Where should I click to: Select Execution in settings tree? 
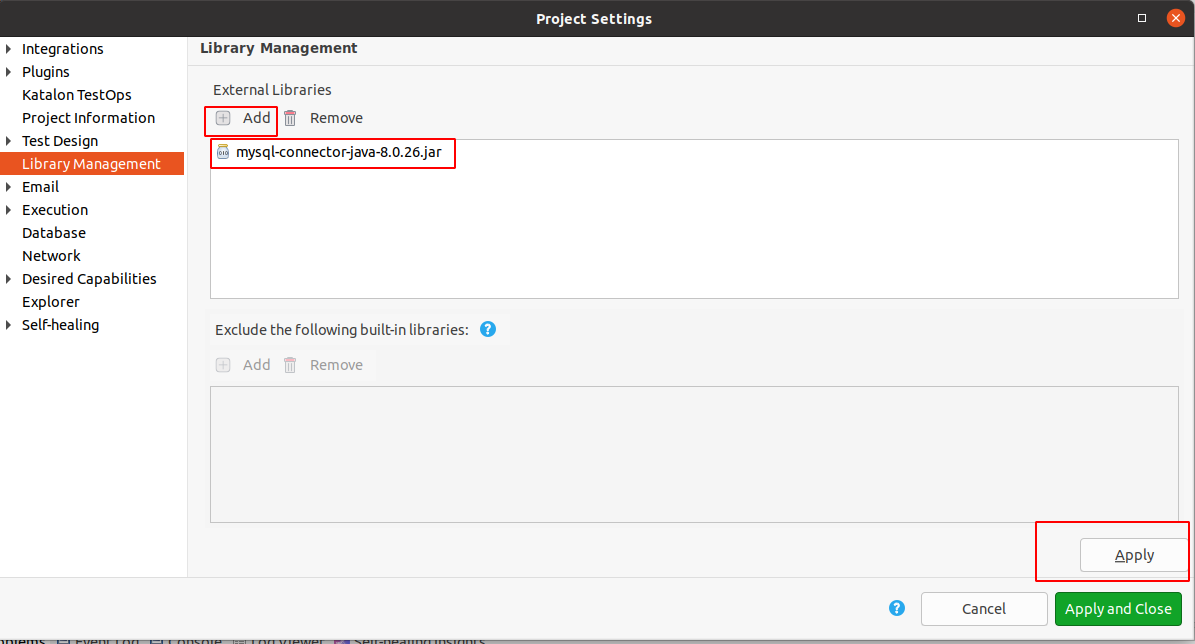[55, 210]
